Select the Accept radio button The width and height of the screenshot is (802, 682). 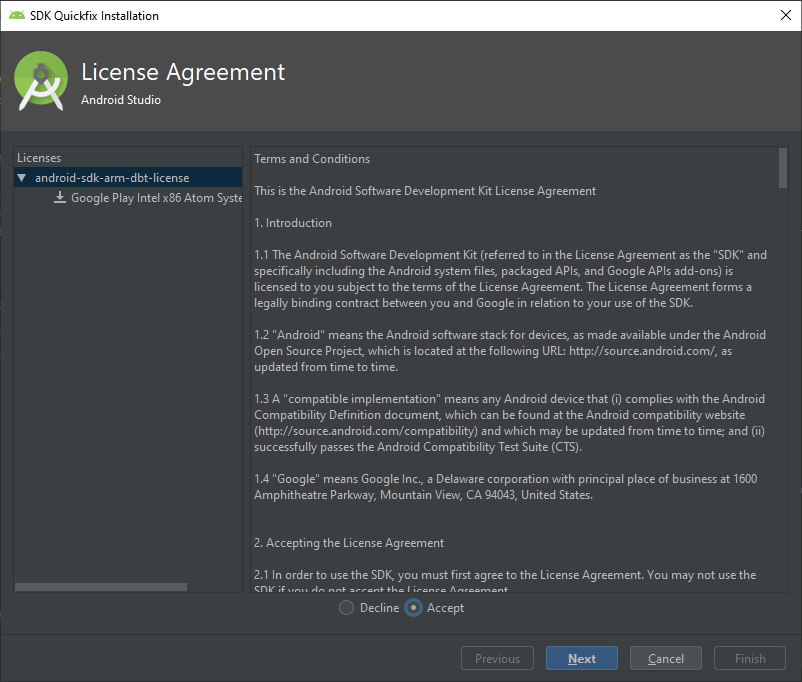pos(413,608)
